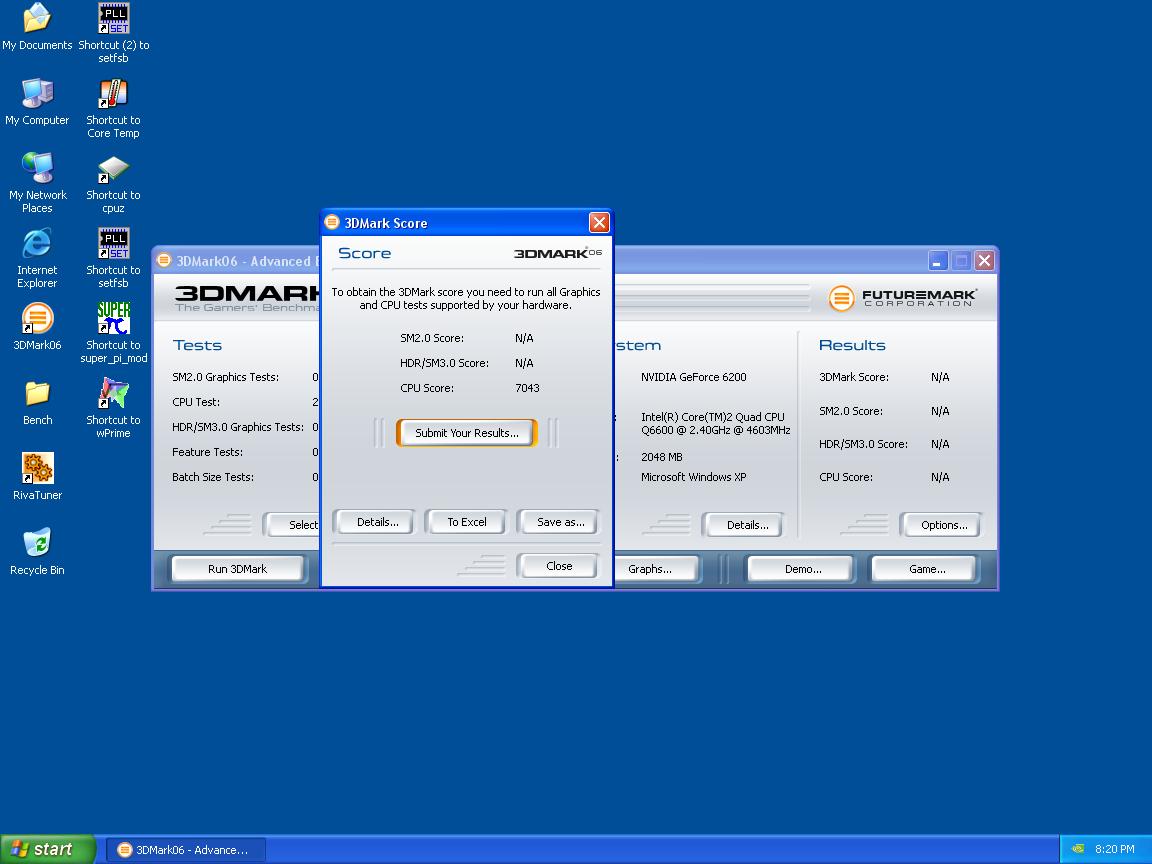Open score Details in the Score dialog
Viewport: 1152px width, 864px height.
tap(377, 522)
